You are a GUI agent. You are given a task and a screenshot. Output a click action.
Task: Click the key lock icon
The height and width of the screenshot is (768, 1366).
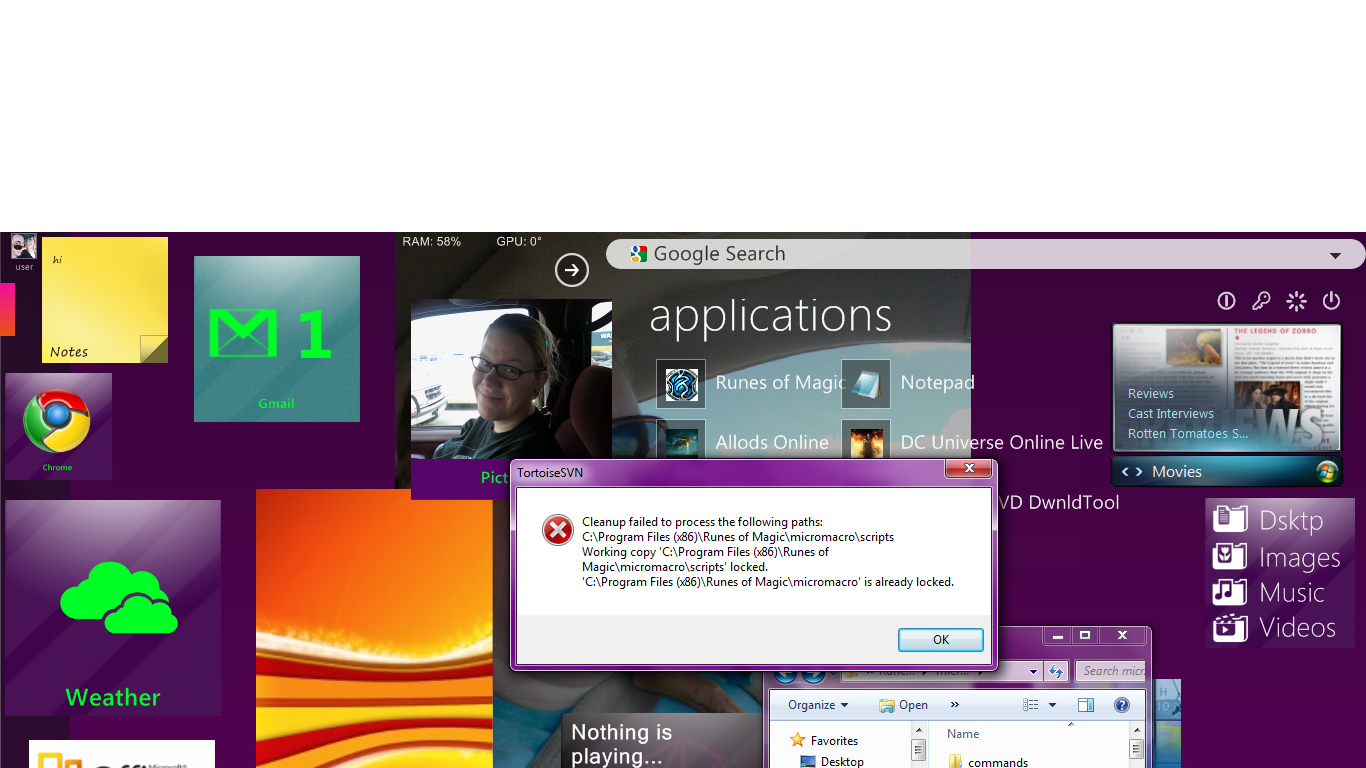coord(1261,301)
